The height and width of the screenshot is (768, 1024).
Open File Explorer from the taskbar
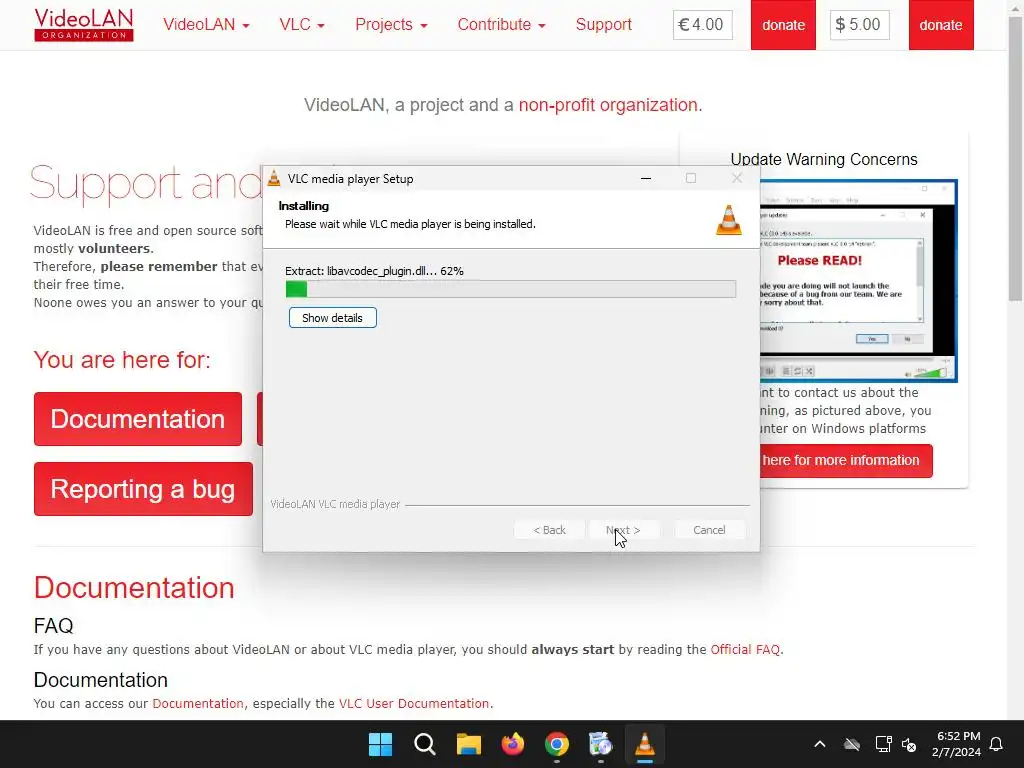click(x=468, y=744)
